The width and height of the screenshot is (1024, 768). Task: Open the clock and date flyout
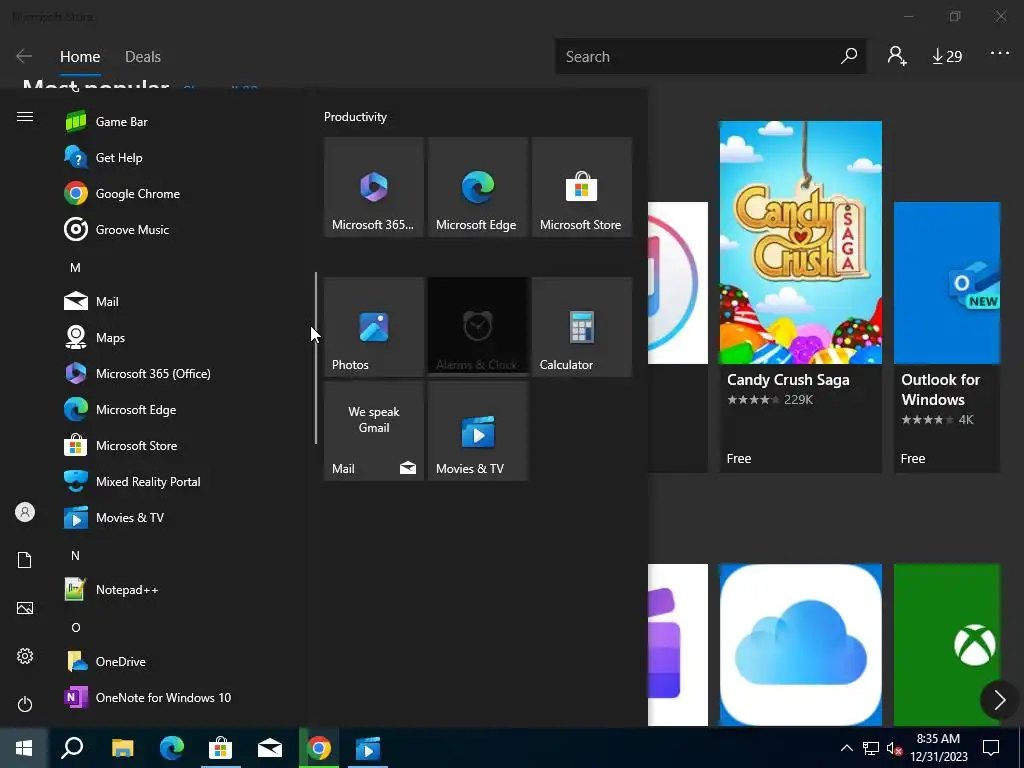pos(938,748)
